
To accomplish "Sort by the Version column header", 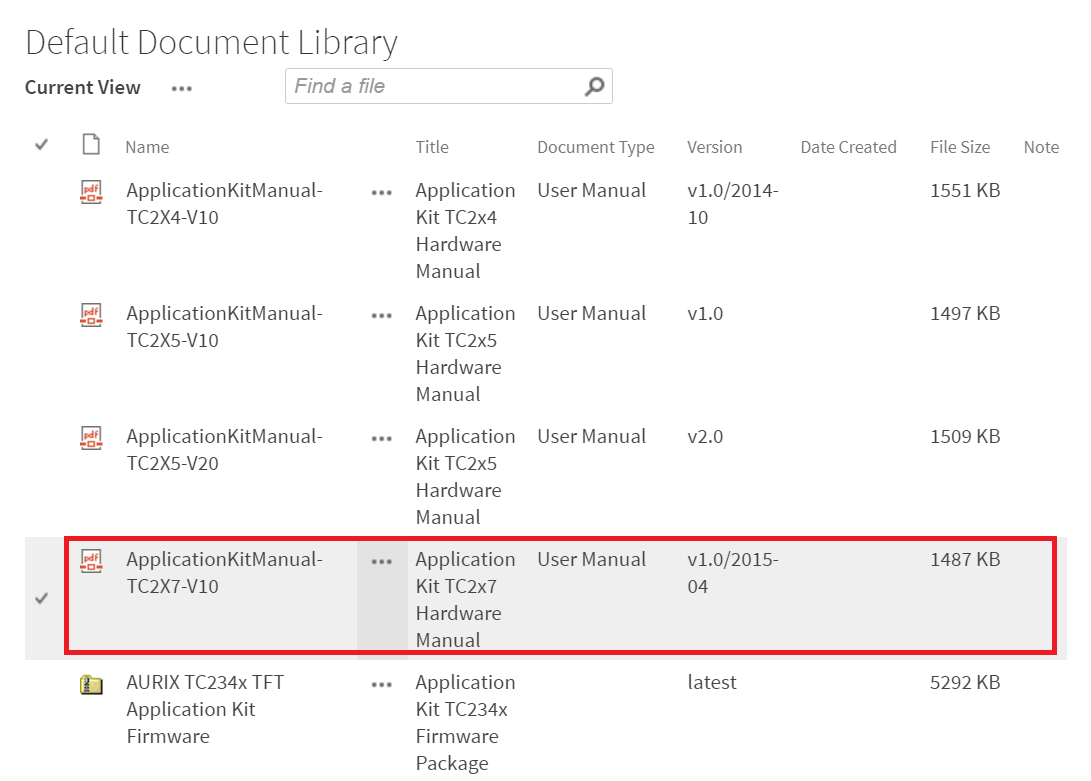I will 715,148.
